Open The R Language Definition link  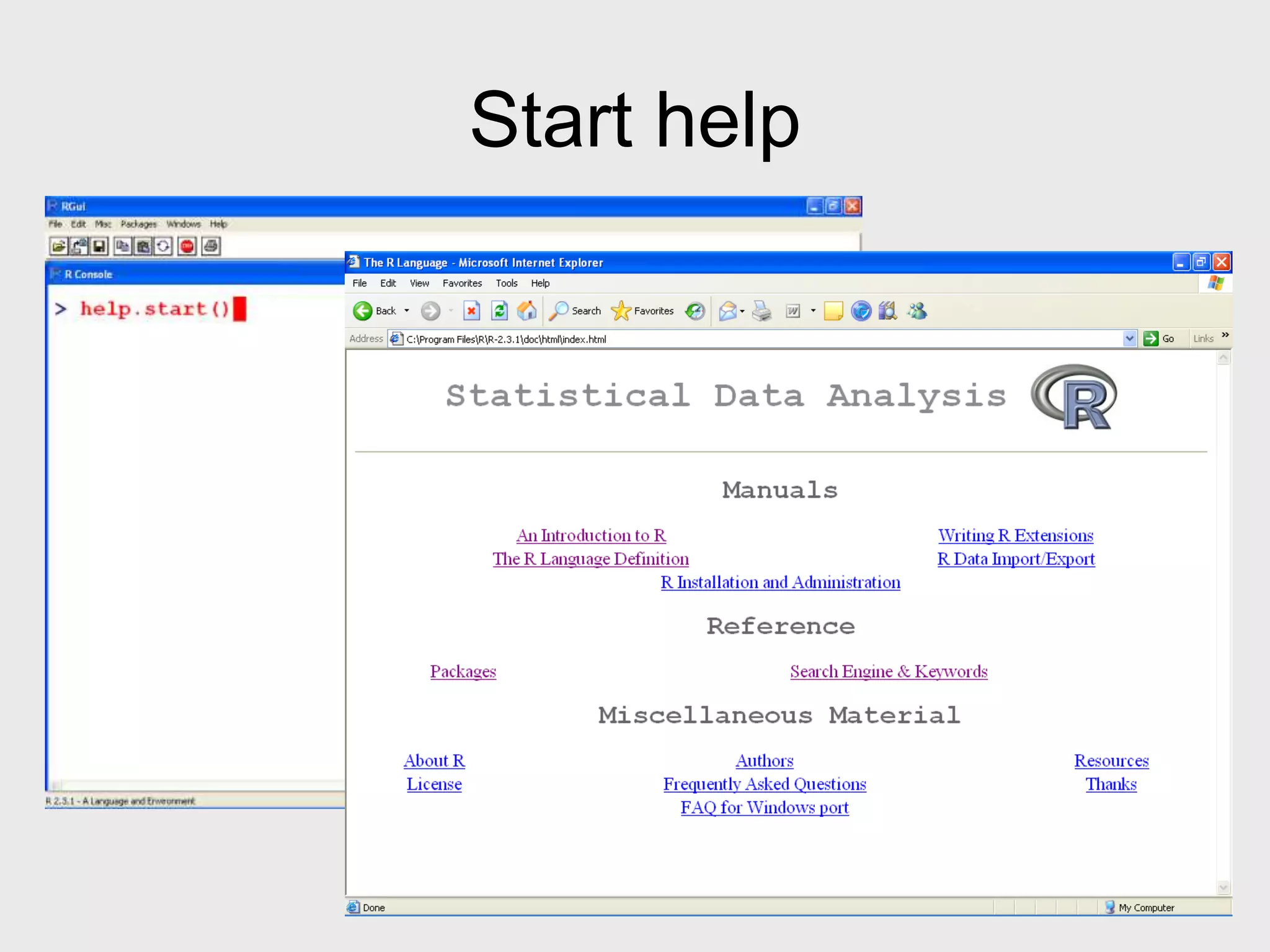(x=590, y=559)
